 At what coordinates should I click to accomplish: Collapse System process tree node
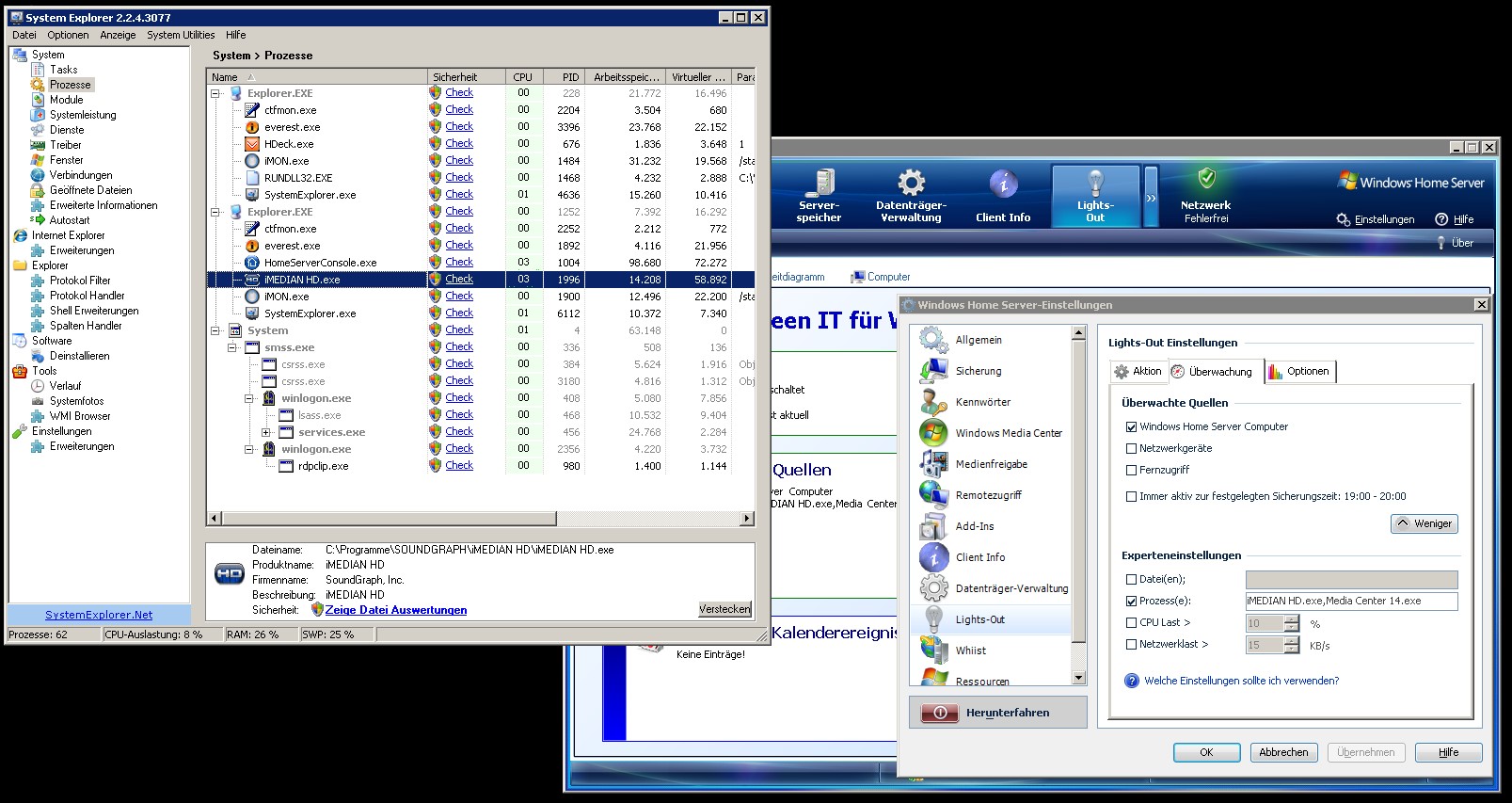click(215, 330)
